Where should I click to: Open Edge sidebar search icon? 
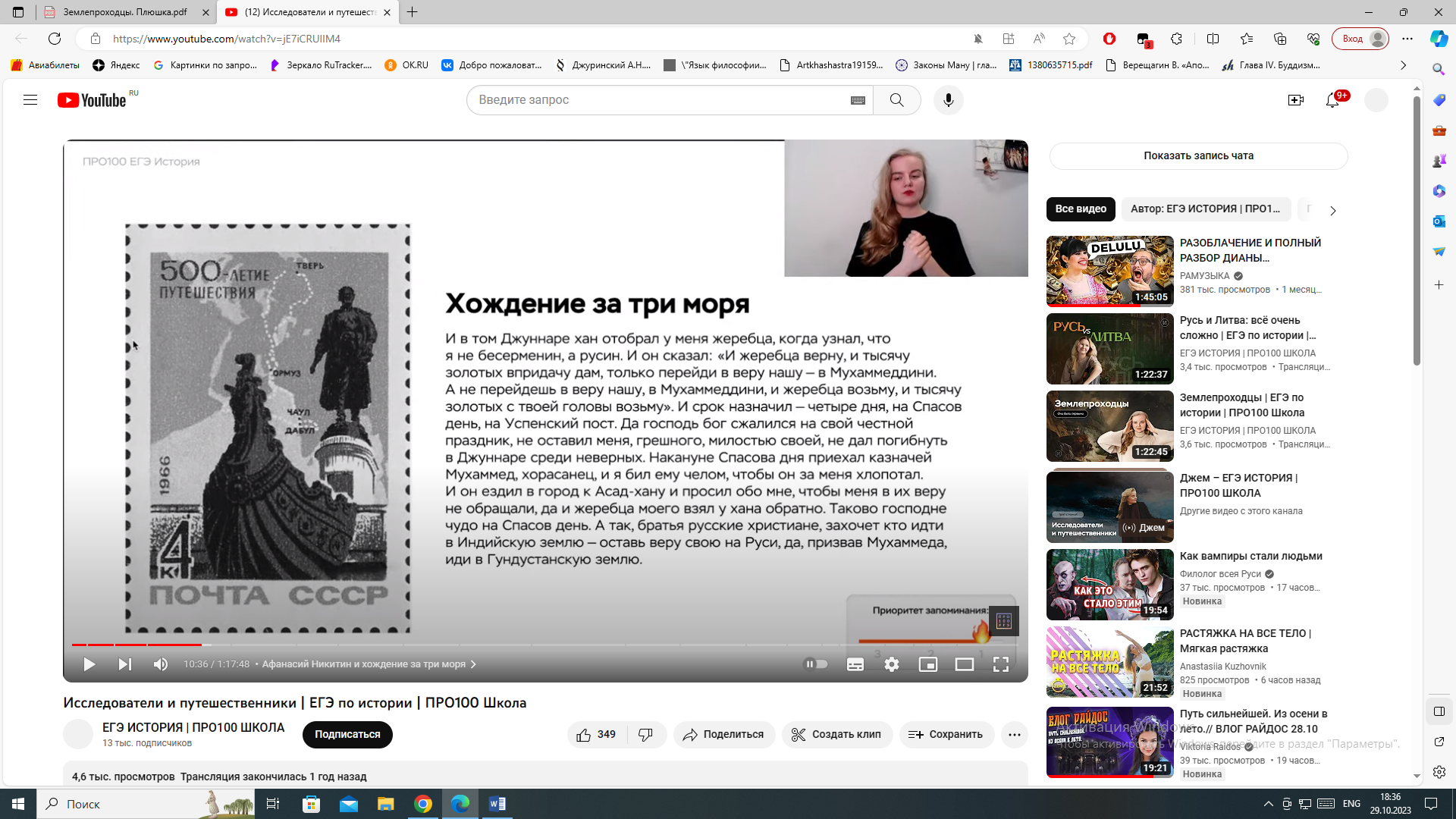point(1439,69)
